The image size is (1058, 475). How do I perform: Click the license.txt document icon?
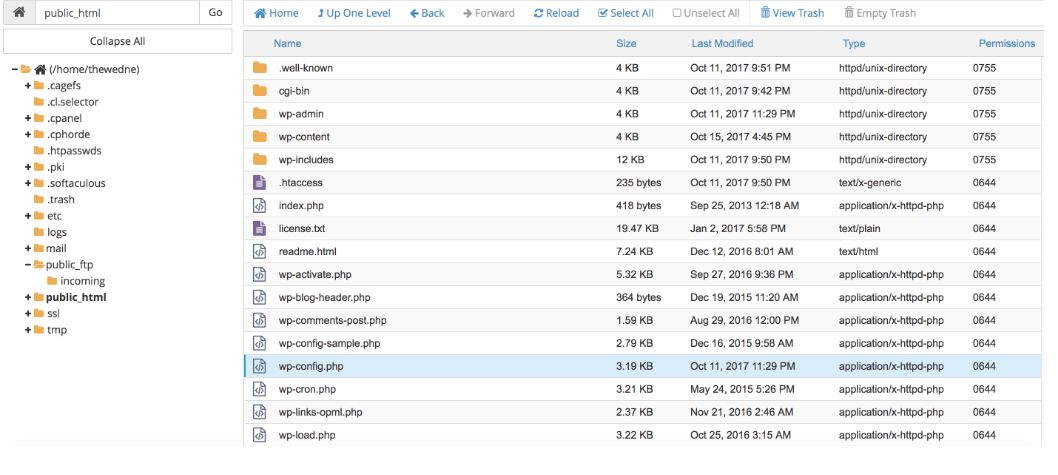click(x=259, y=228)
